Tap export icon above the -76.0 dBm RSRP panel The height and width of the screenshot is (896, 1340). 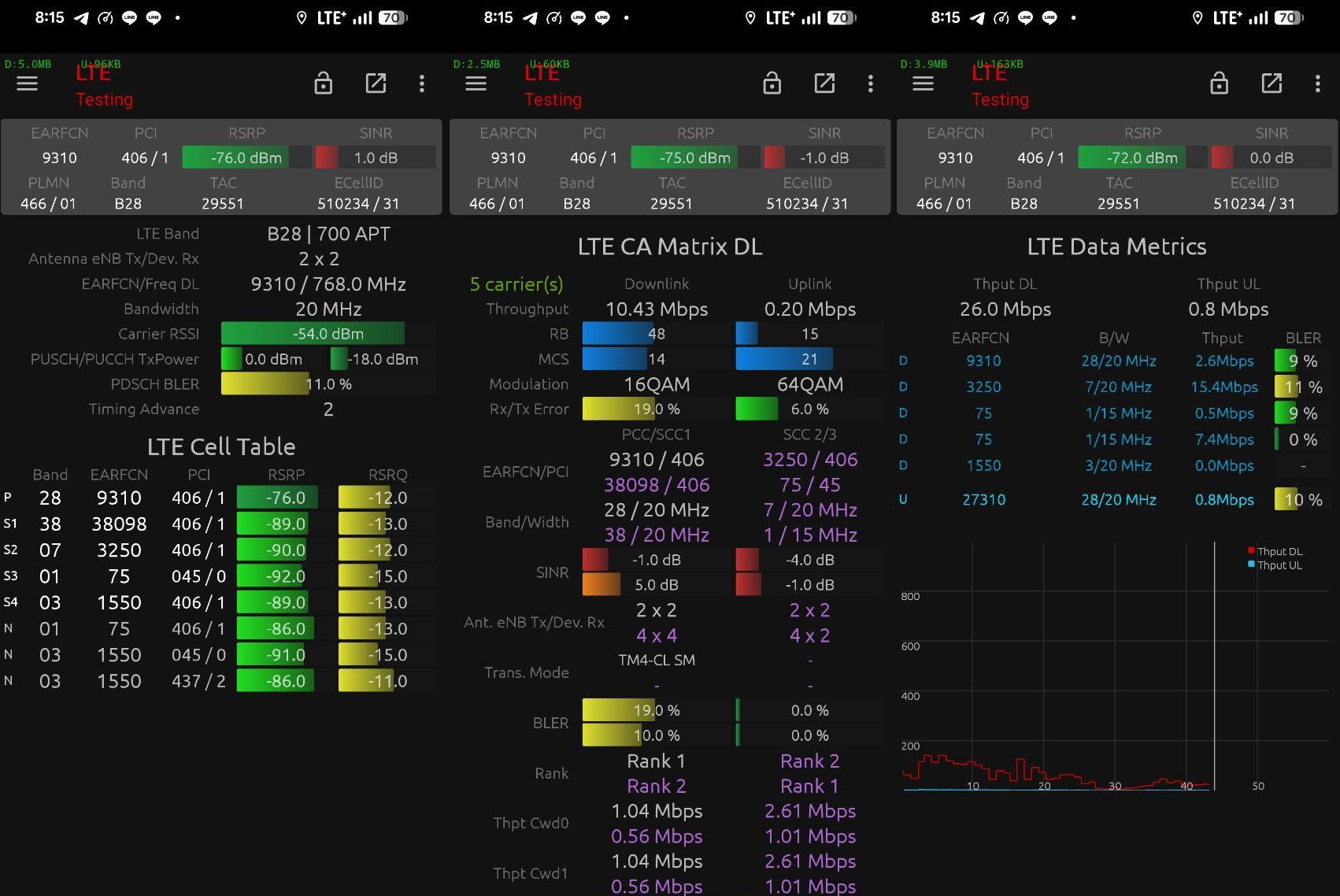click(x=376, y=83)
